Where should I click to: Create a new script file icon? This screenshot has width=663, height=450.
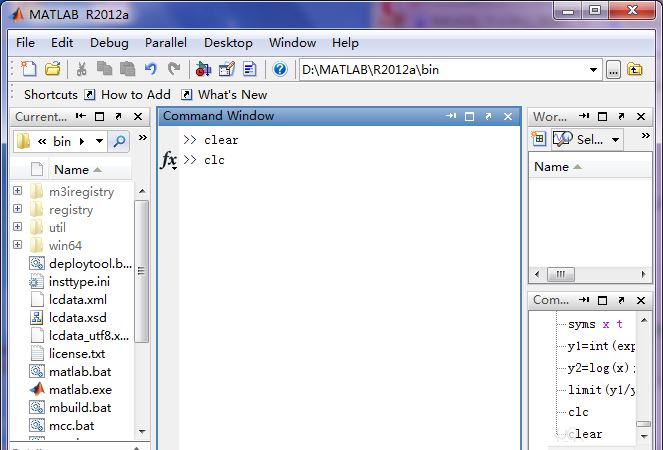click(x=29, y=69)
